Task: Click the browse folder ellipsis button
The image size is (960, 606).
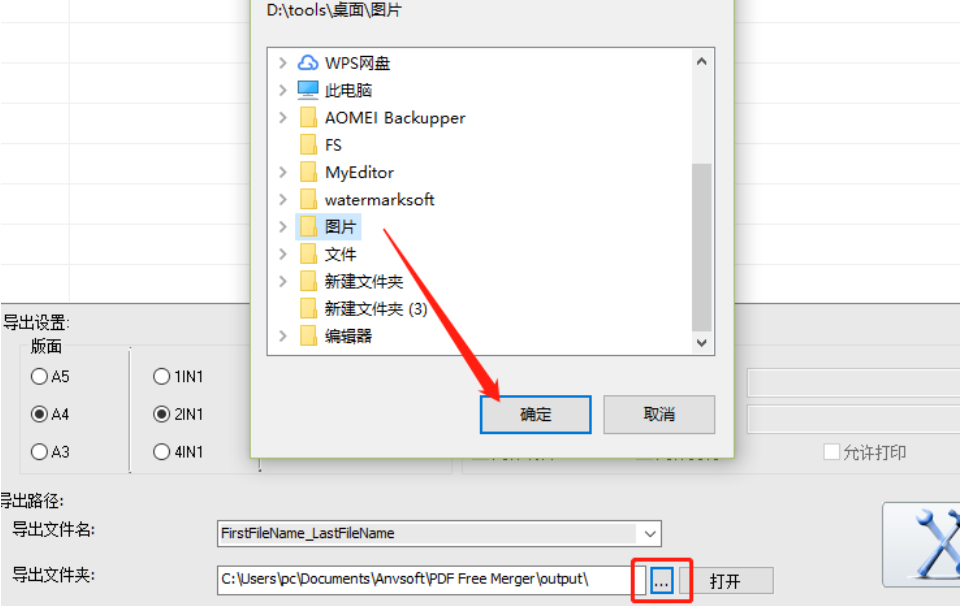Action: click(661, 580)
